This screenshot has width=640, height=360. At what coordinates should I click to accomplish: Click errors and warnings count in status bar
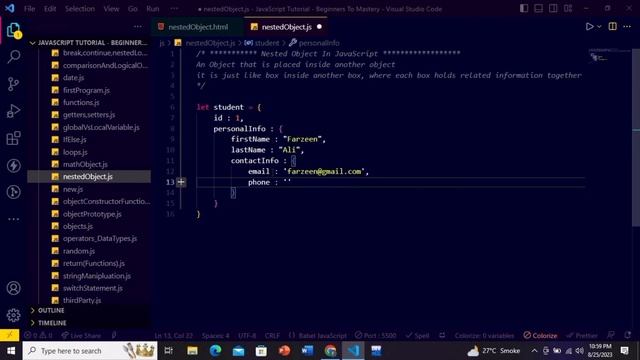(x=38, y=336)
